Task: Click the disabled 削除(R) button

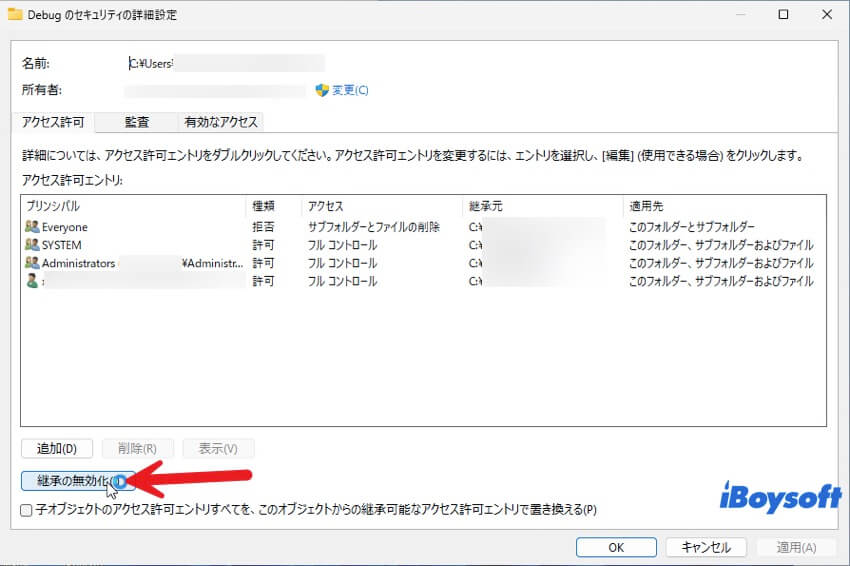Action: click(138, 449)
